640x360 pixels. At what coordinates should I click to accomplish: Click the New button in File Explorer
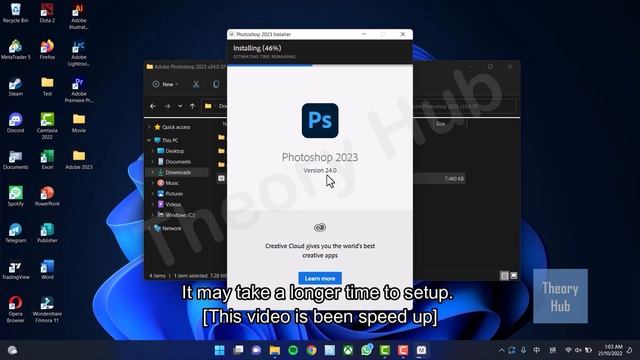click(166, 84)
